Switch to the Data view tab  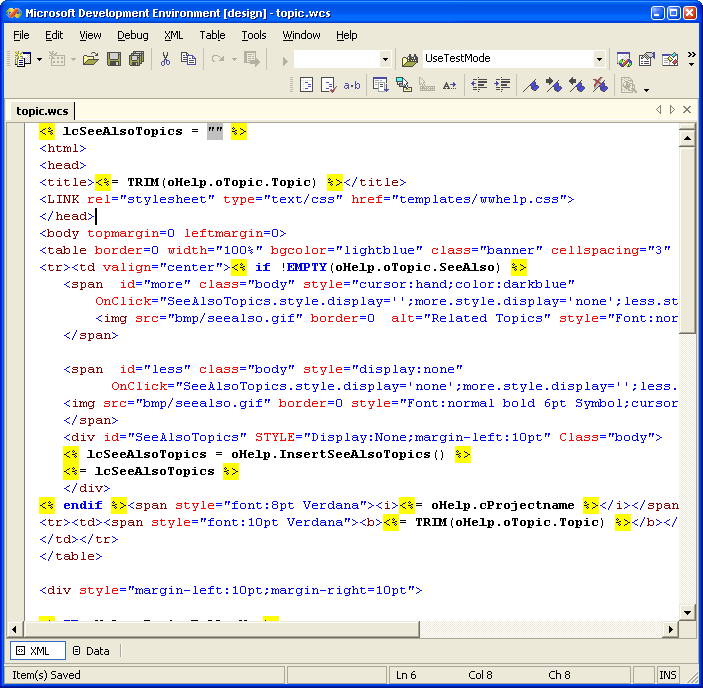[x=91, y=650]
